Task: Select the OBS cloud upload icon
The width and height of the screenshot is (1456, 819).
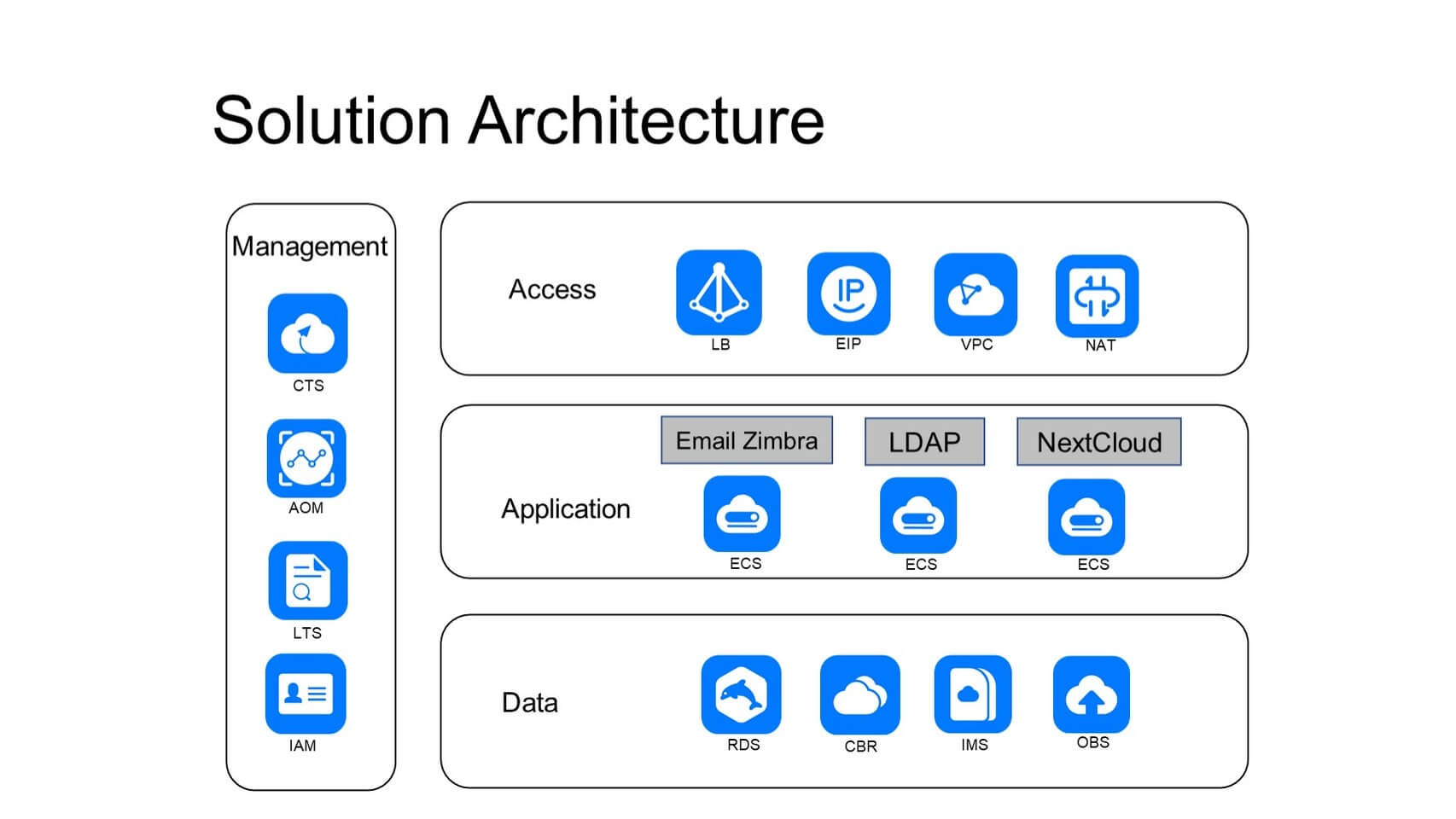Action: pos(1092,694)
